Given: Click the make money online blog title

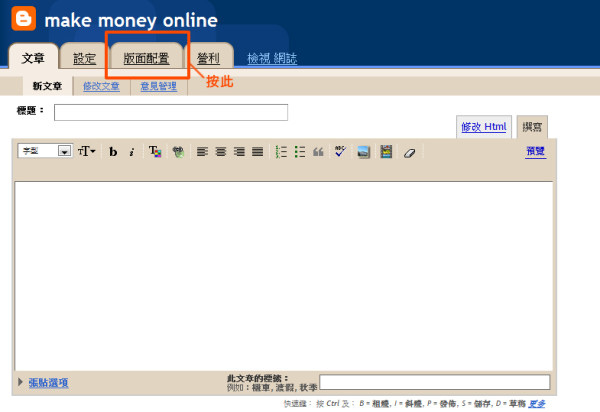Looking at the screenshot, I should (131, 20).
